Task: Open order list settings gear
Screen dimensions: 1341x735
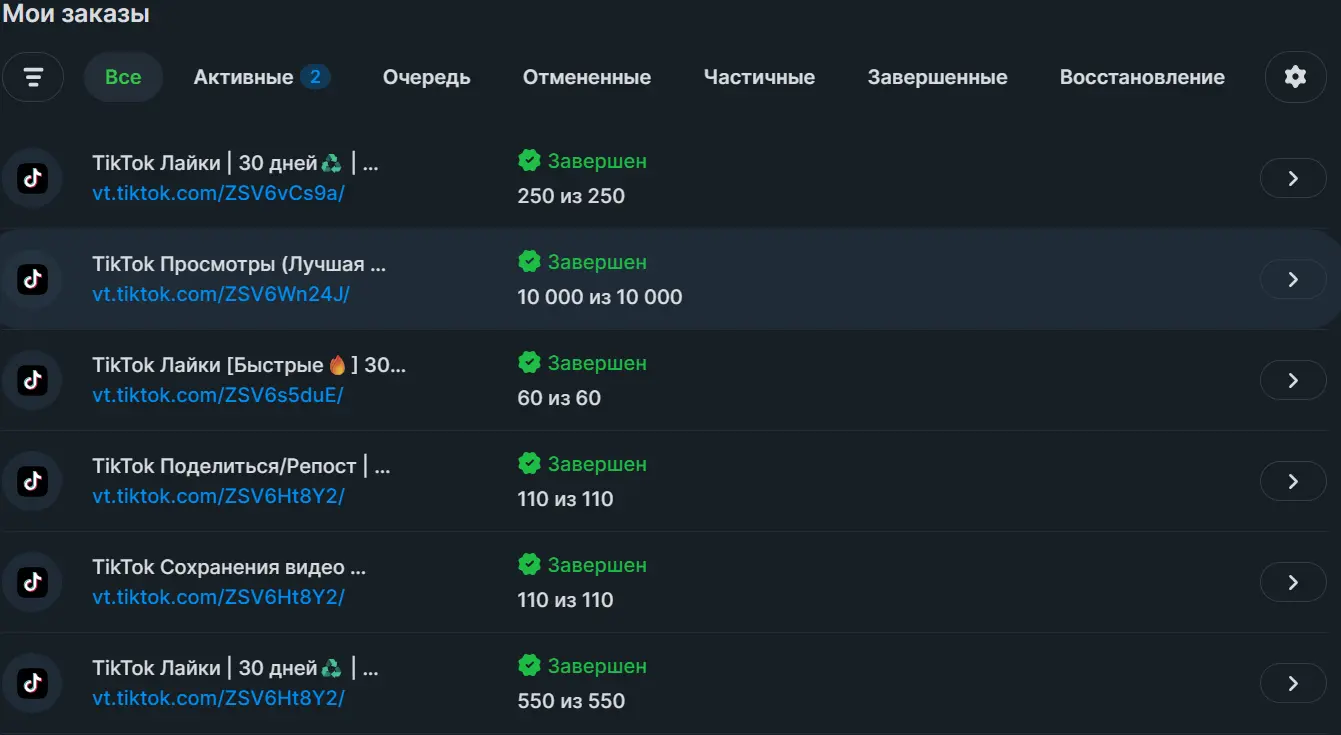Action: (1295, 77)
